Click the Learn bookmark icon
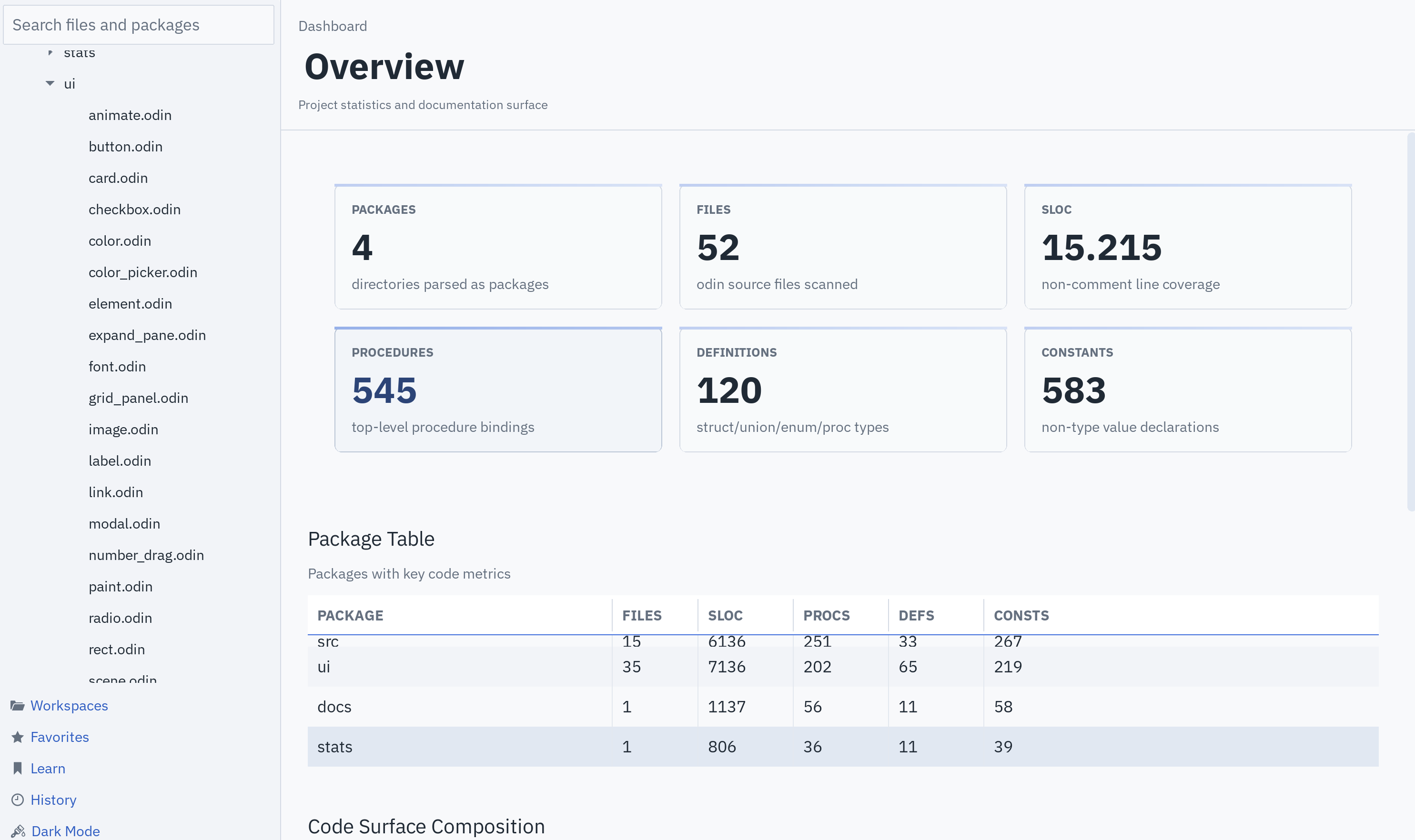 pos(18,768)
